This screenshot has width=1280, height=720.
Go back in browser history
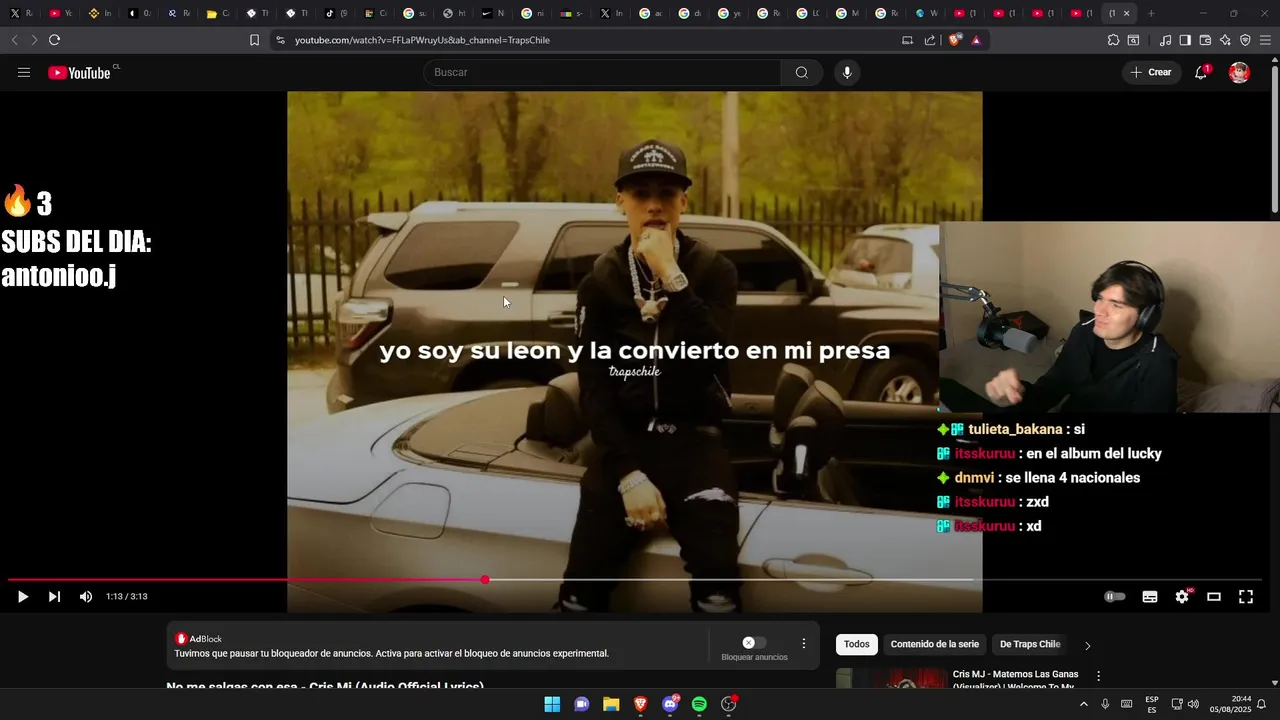pos(14,40)
